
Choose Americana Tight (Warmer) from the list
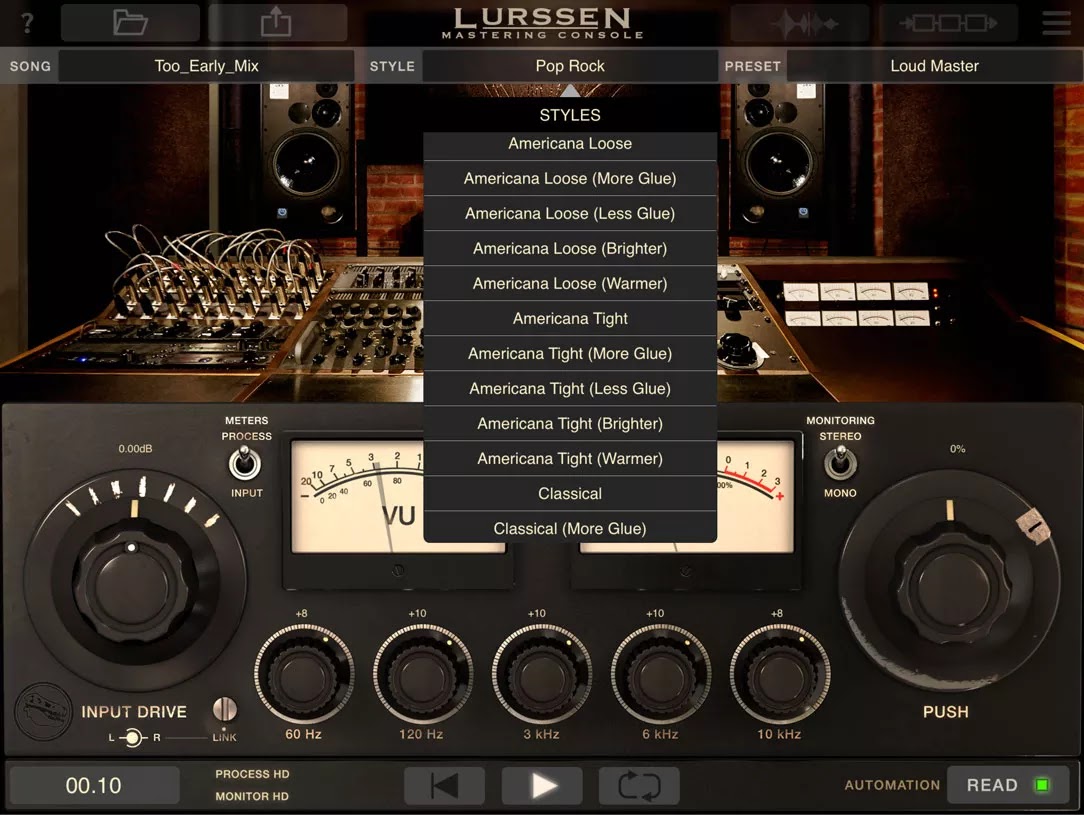(x=570, y=458)
